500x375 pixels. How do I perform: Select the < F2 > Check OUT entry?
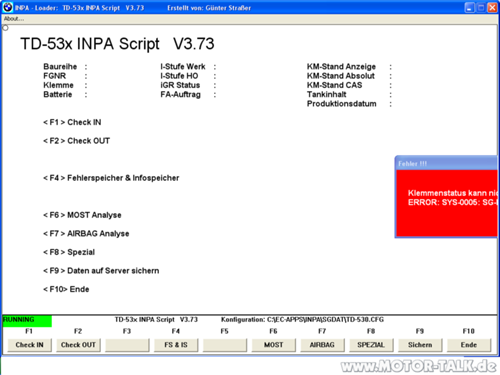coord(76,141)
